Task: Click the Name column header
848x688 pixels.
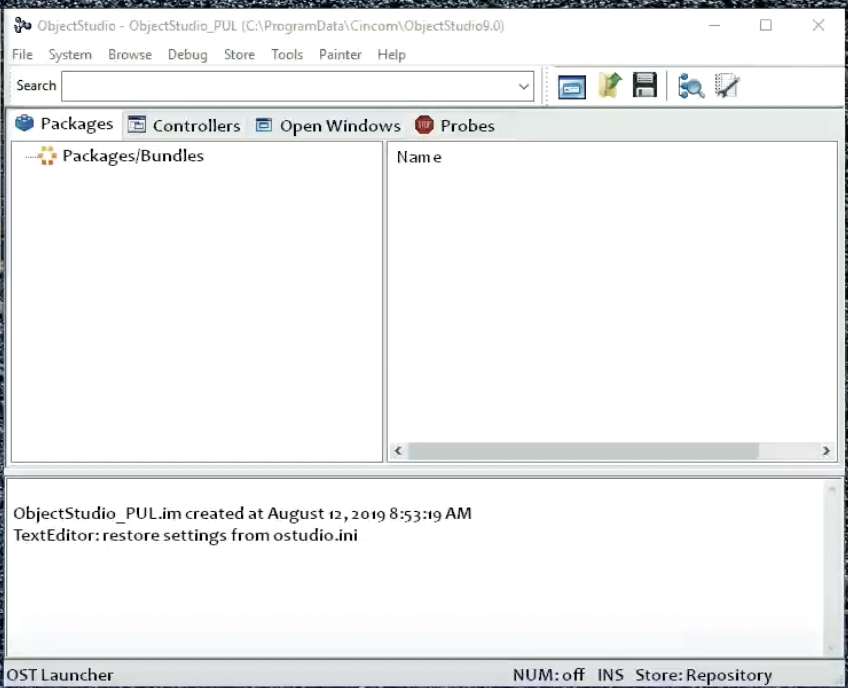Action: coord(419,157)
